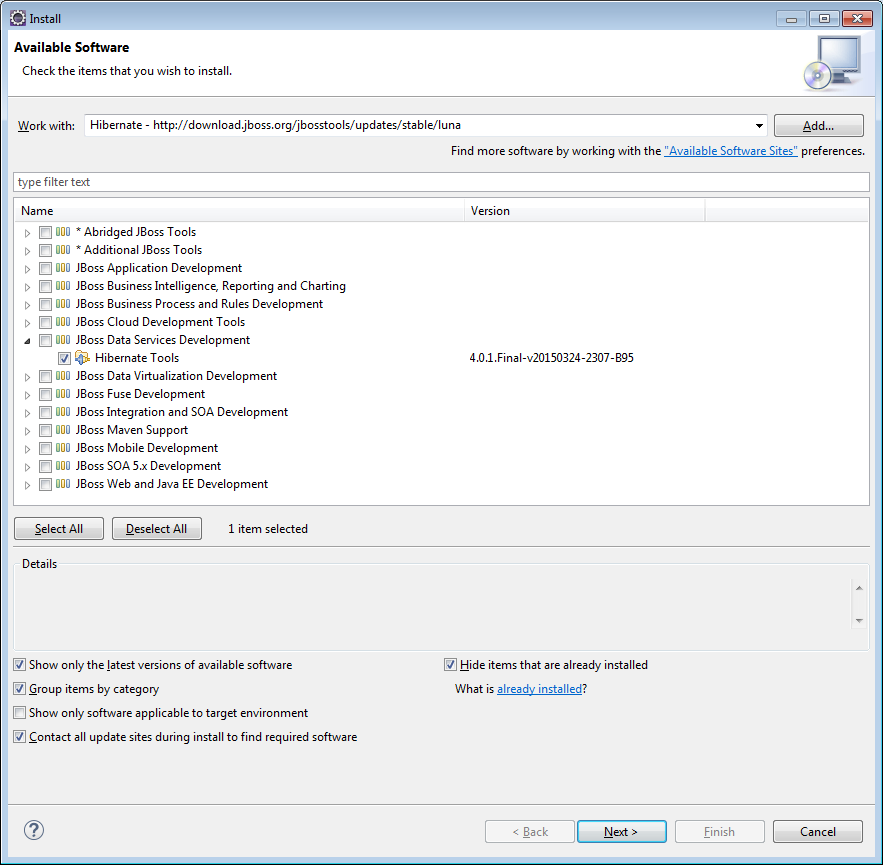Expand the Abridged JBoss Tools category
Image resolution: width=883 pixels, height=865 pixels.
coord(27,233)
